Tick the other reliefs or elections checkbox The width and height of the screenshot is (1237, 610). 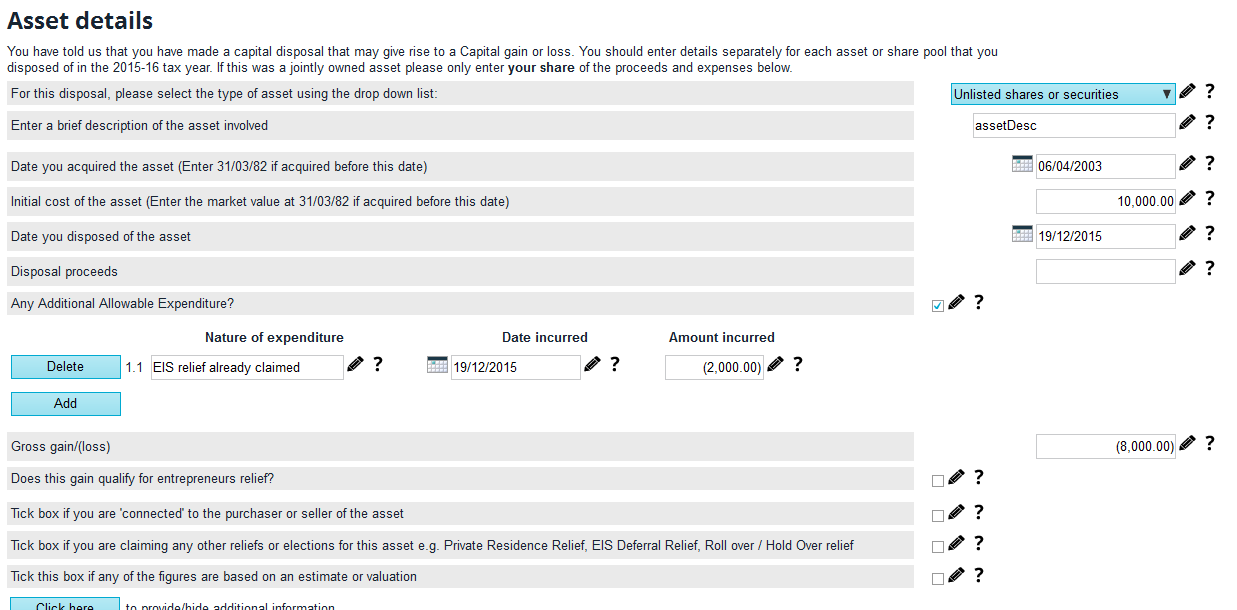tap(937, 547)
